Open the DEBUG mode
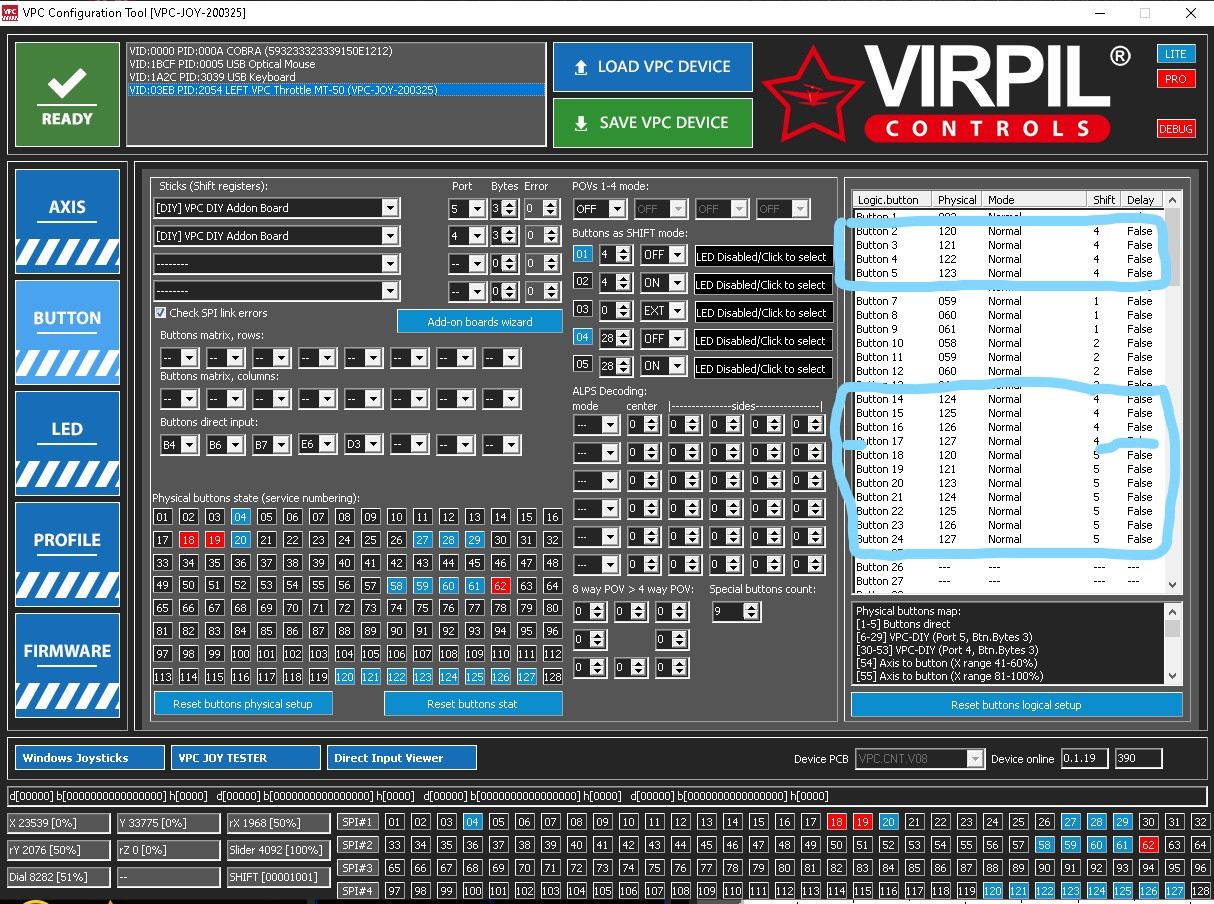The width and height of the screenshot is (1214, 904). (1175, 129)
